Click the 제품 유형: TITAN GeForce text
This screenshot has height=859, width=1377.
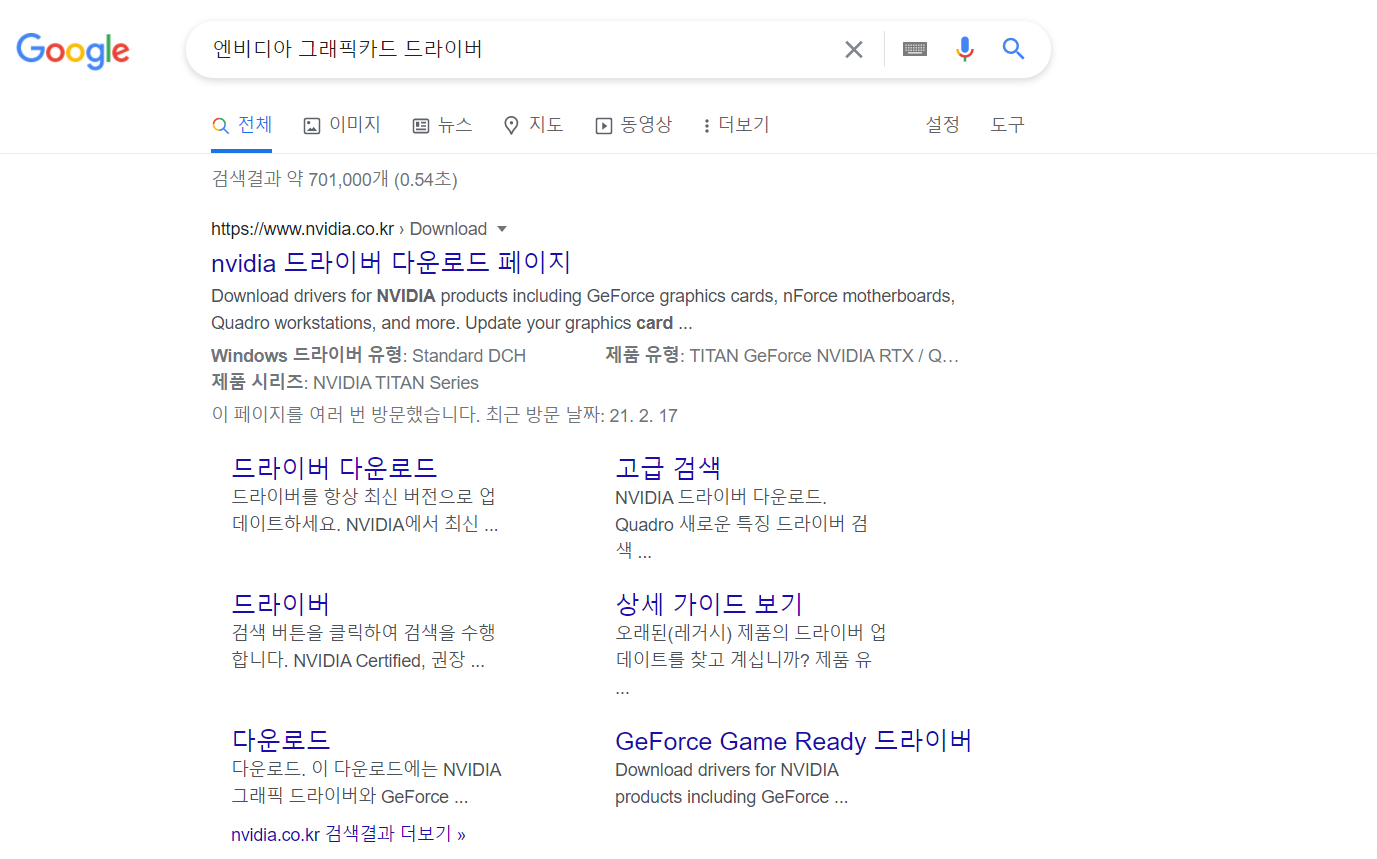click(x=782, y=355)
